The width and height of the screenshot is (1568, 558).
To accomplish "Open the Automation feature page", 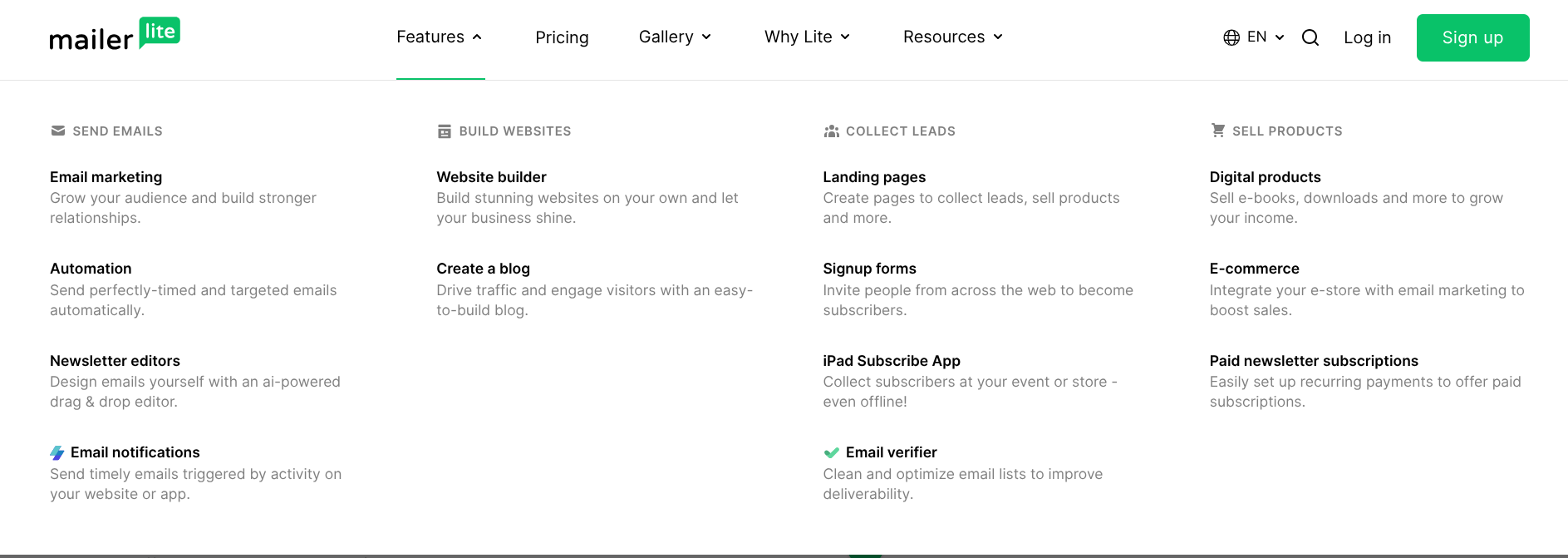I will [91, 269].
